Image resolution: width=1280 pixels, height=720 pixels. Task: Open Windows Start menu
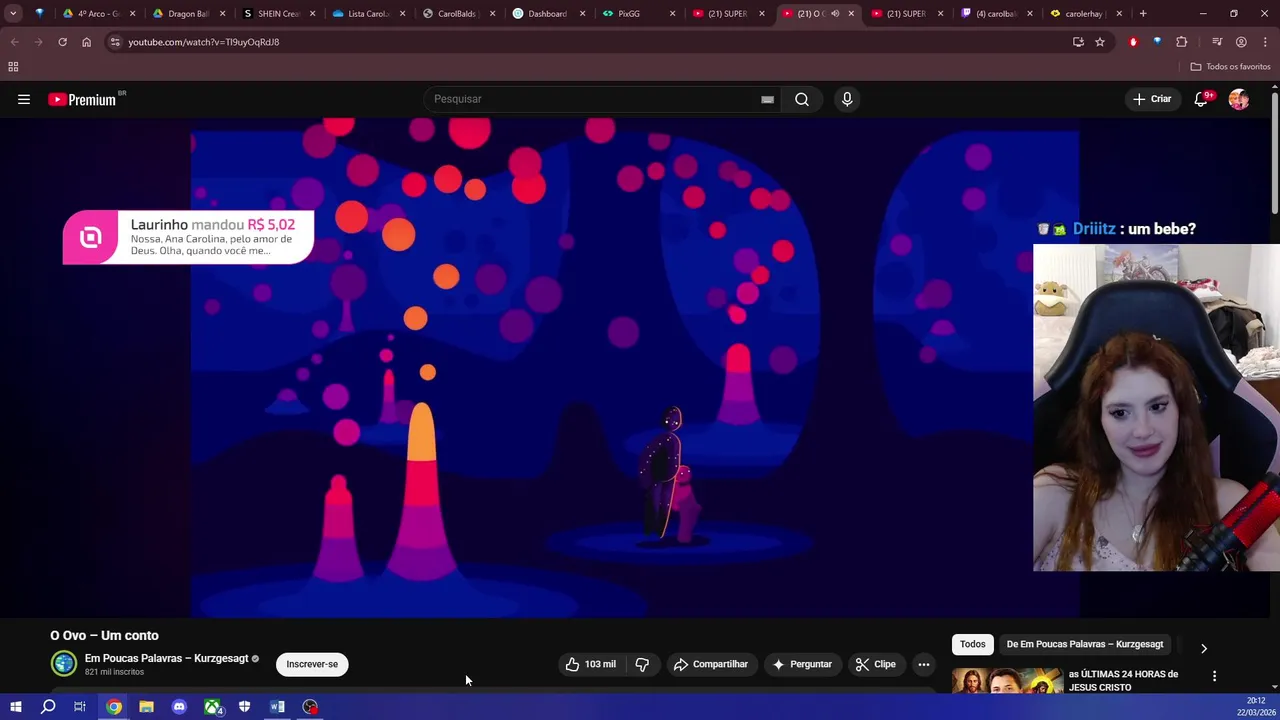pyautogui.click(x=15, y=707)
